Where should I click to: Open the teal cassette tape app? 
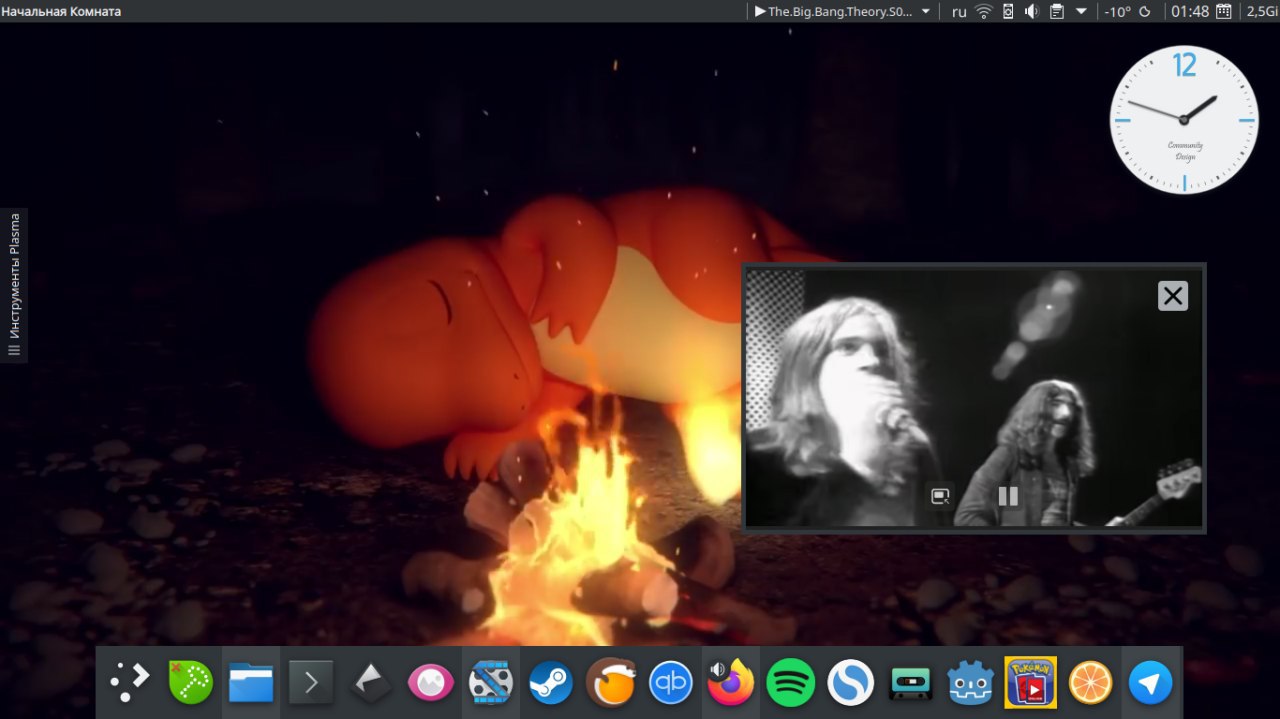(x=911, y=684)
